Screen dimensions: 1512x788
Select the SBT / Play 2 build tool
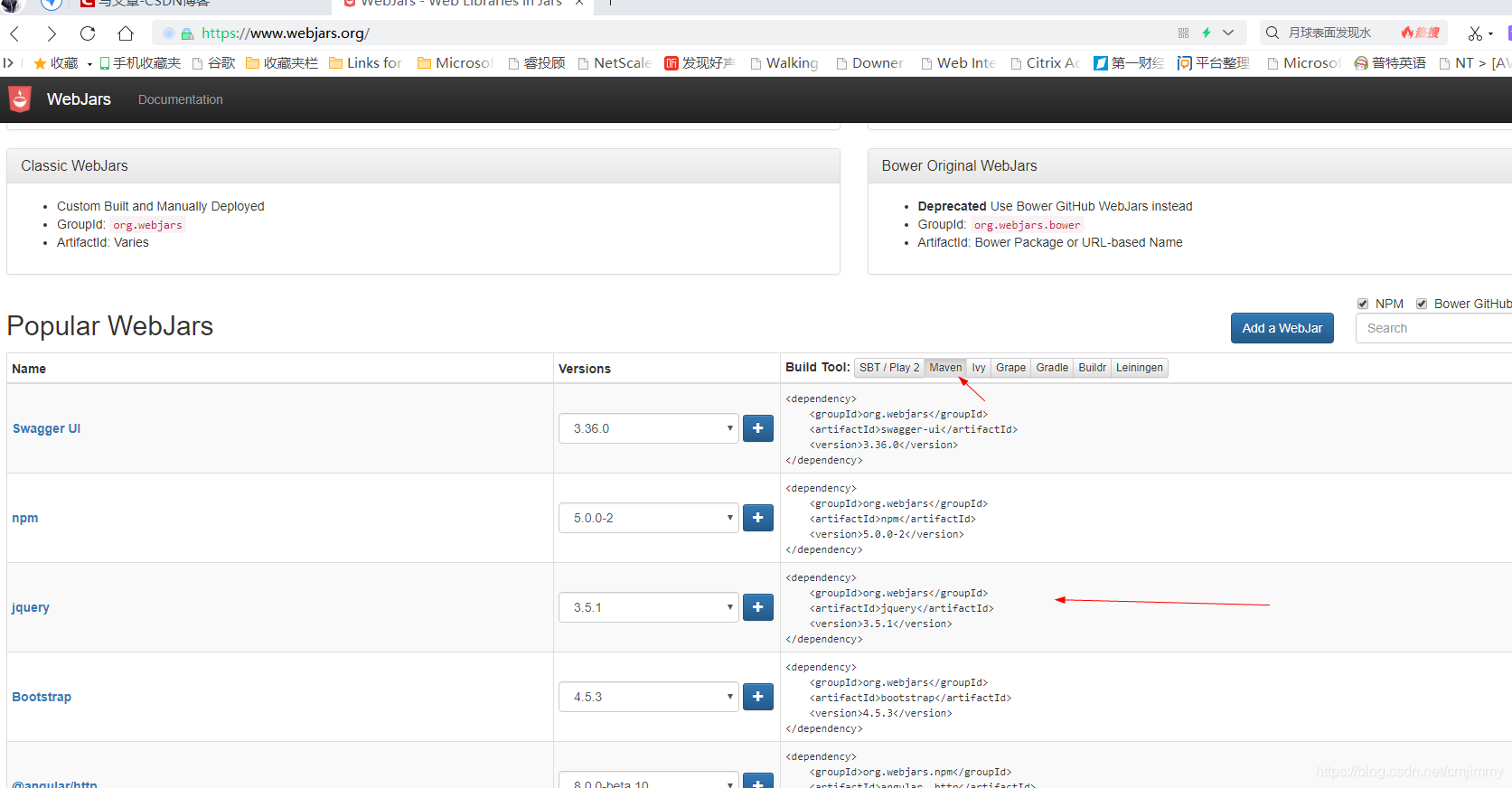(889, 368)
